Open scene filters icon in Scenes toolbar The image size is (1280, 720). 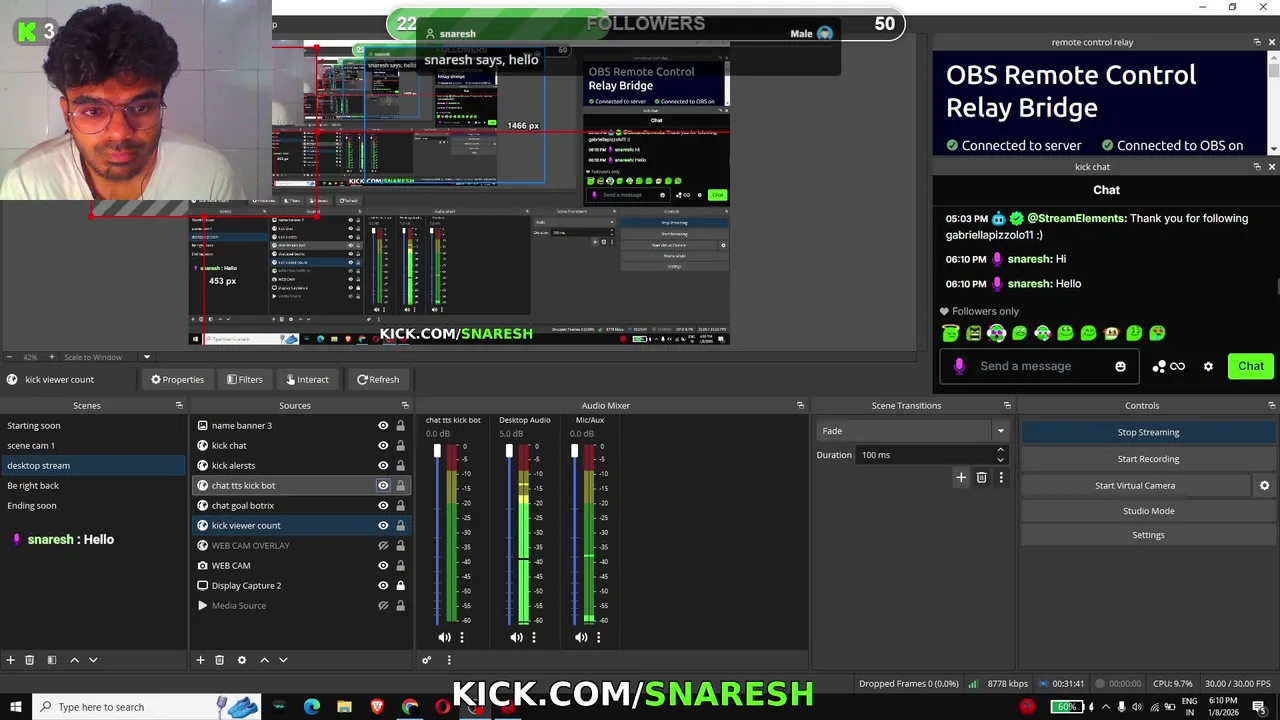coord(51,660)
